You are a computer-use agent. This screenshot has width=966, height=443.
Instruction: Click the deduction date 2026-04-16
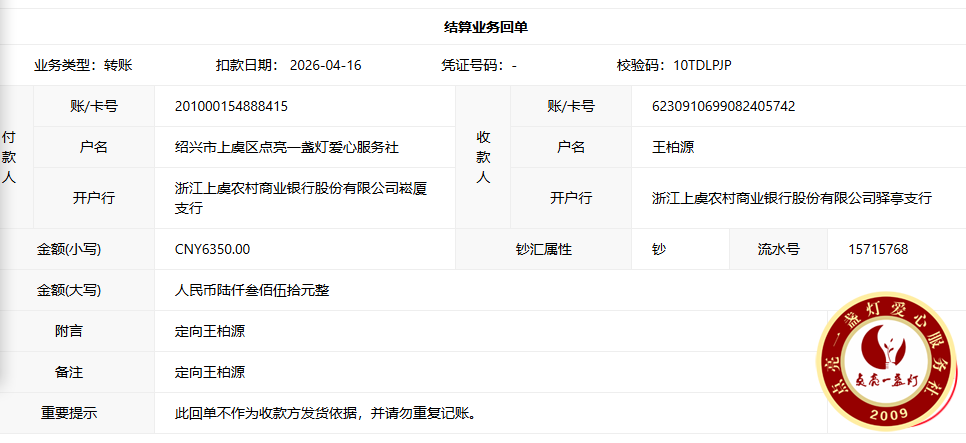pos(325,65)
